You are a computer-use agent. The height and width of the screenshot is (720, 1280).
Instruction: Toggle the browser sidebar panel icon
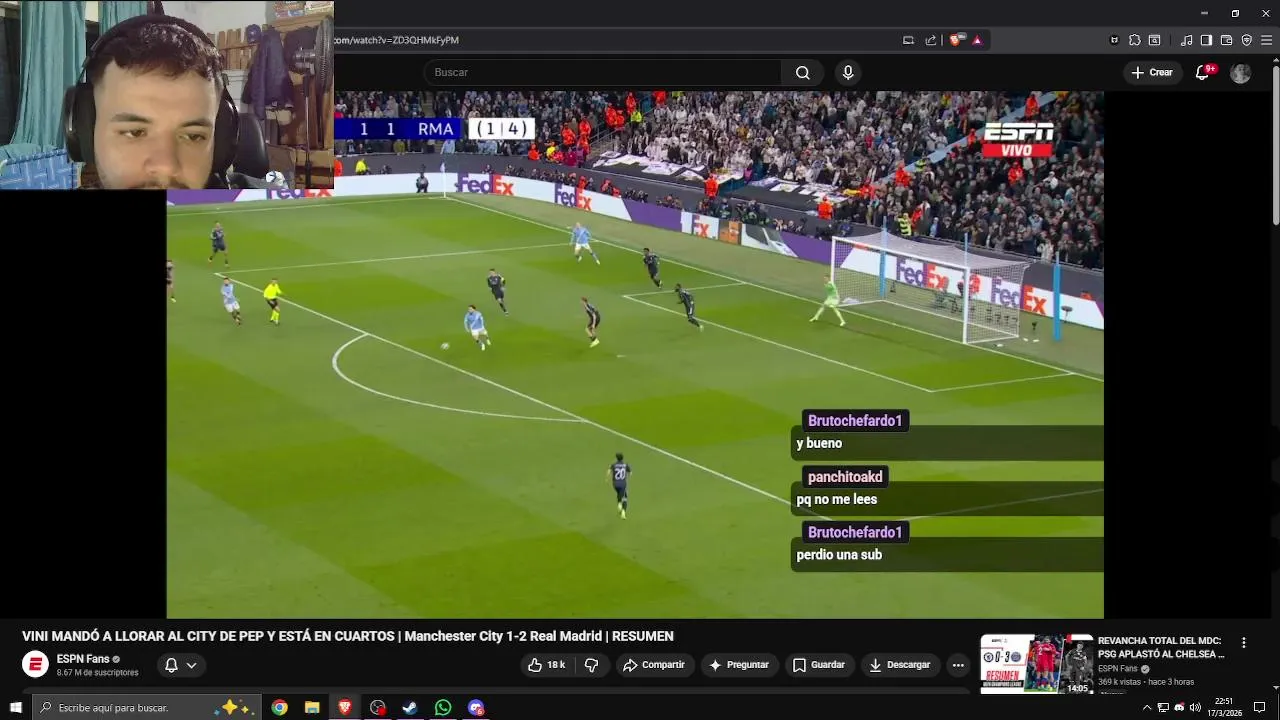point(1206,40)
